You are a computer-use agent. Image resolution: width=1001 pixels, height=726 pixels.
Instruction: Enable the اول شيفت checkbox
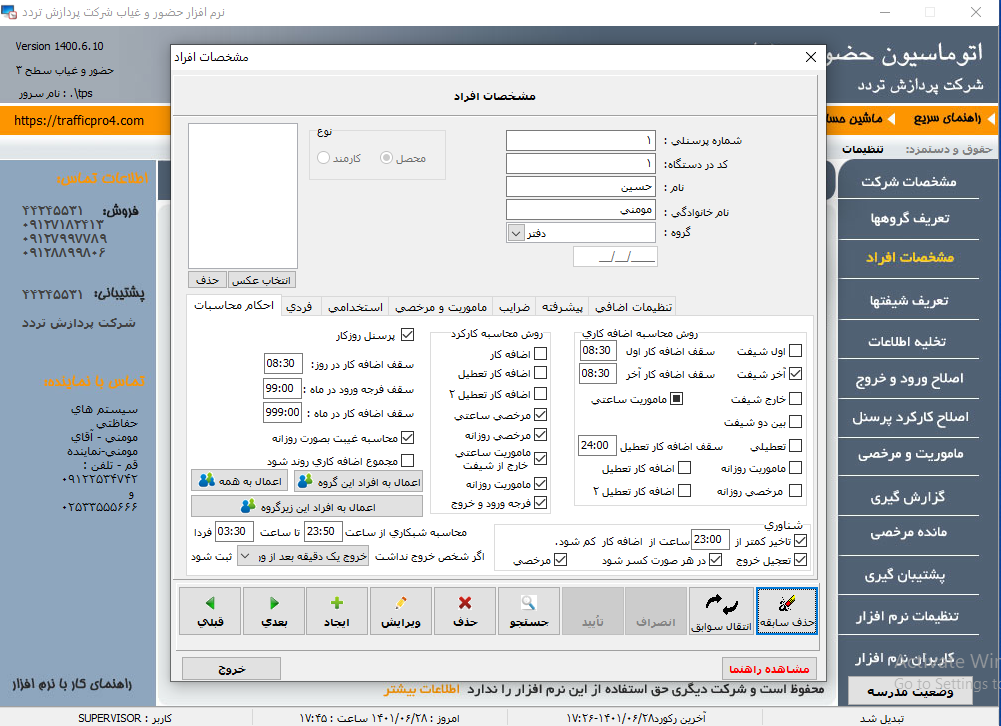click(x=795, y=351)
